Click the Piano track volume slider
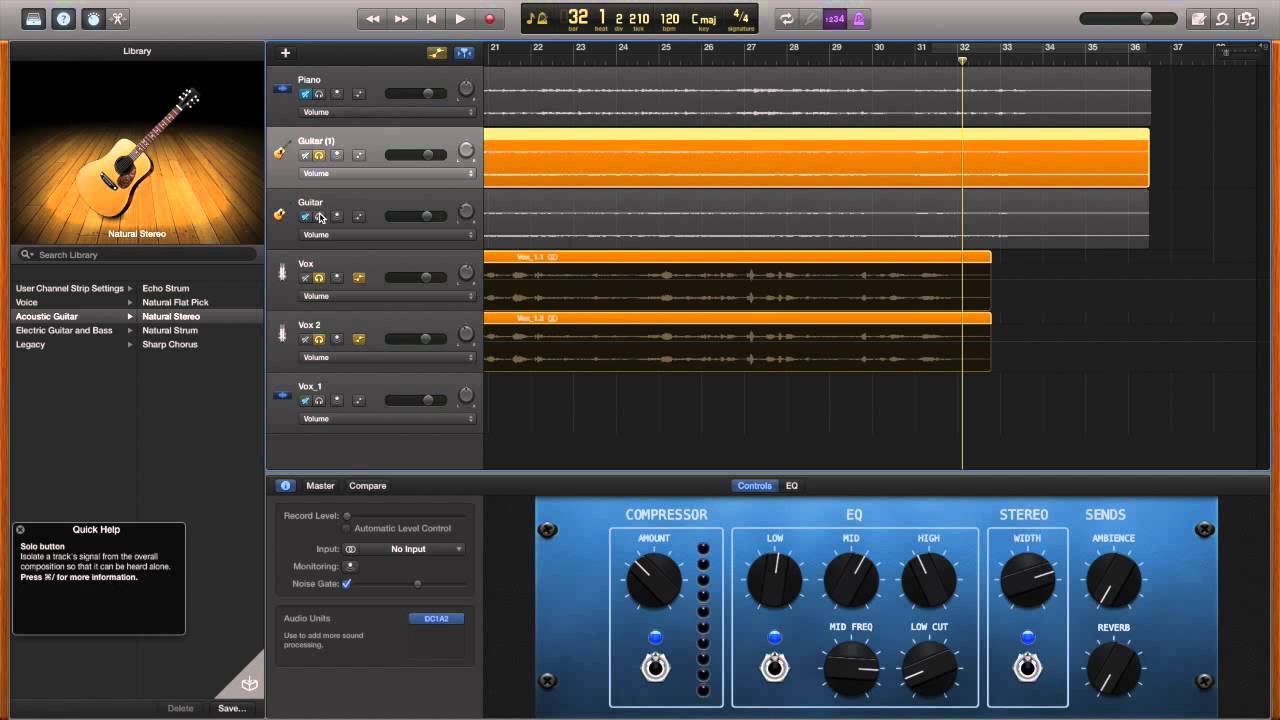Screen dimensions: 1280x720 416,94
